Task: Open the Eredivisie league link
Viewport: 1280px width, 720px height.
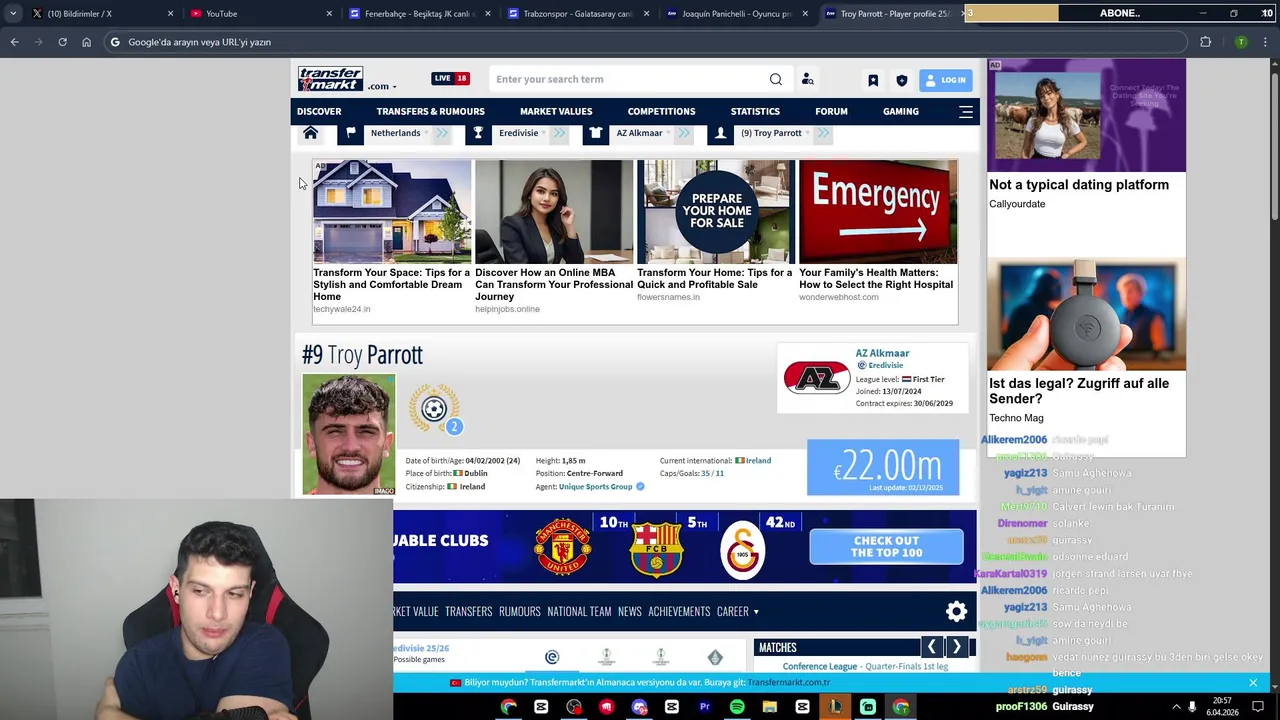Action: (x=885, y=365)
